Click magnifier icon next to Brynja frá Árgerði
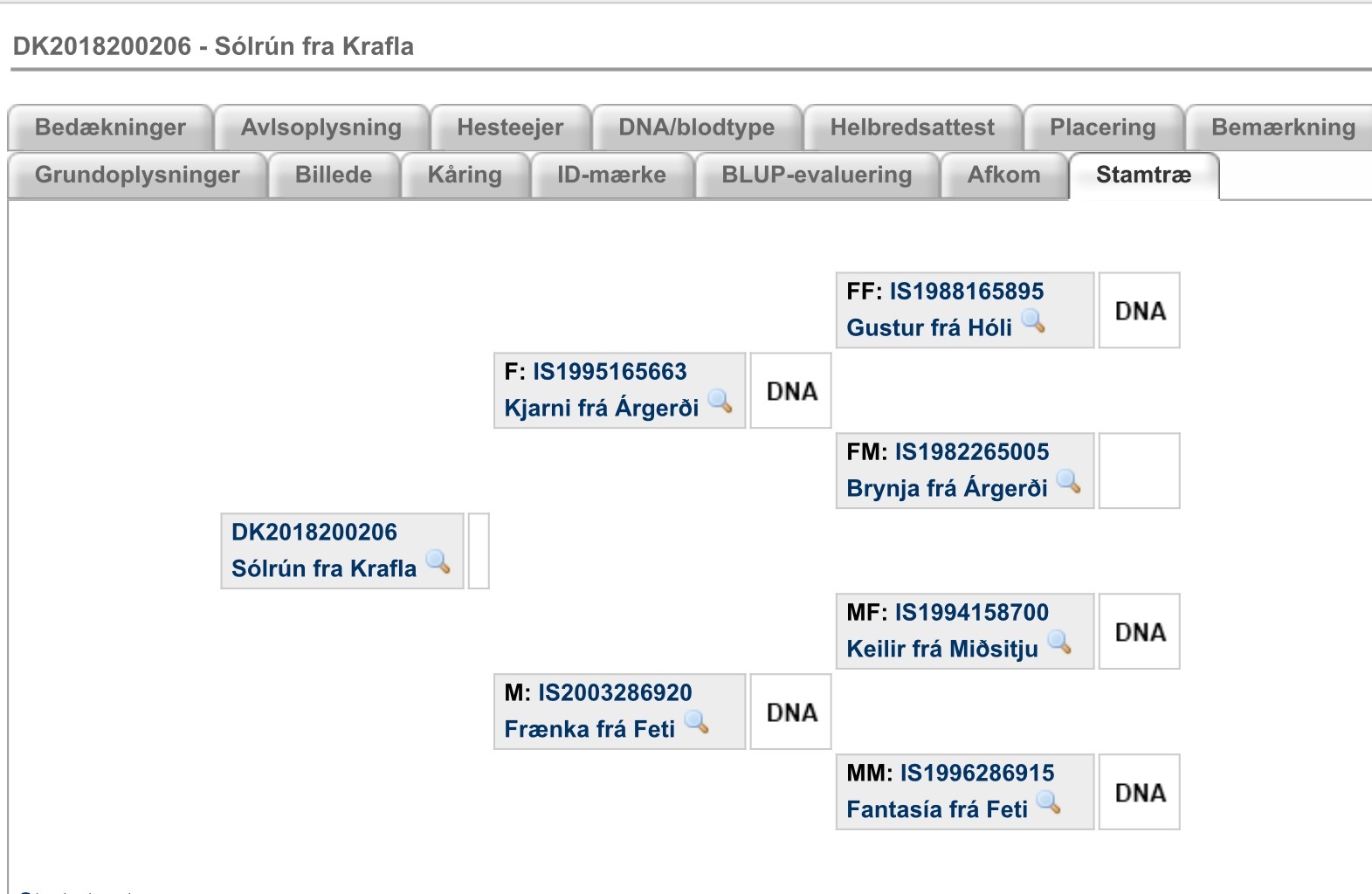Viewport: 1372px width, 894px height. click(x=1069, y=482)
